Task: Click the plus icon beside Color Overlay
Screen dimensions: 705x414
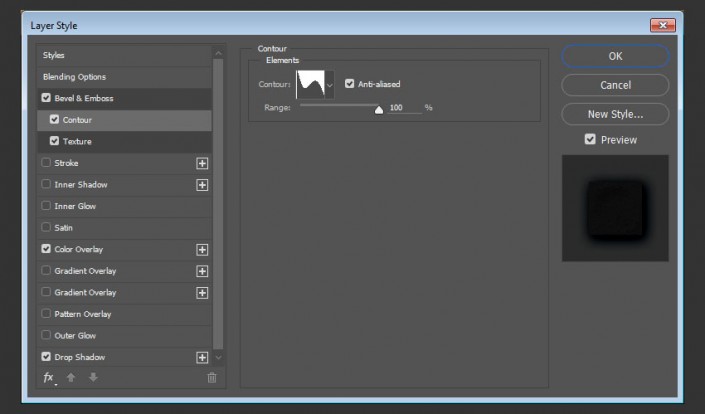Action: (x=202, y=250)
